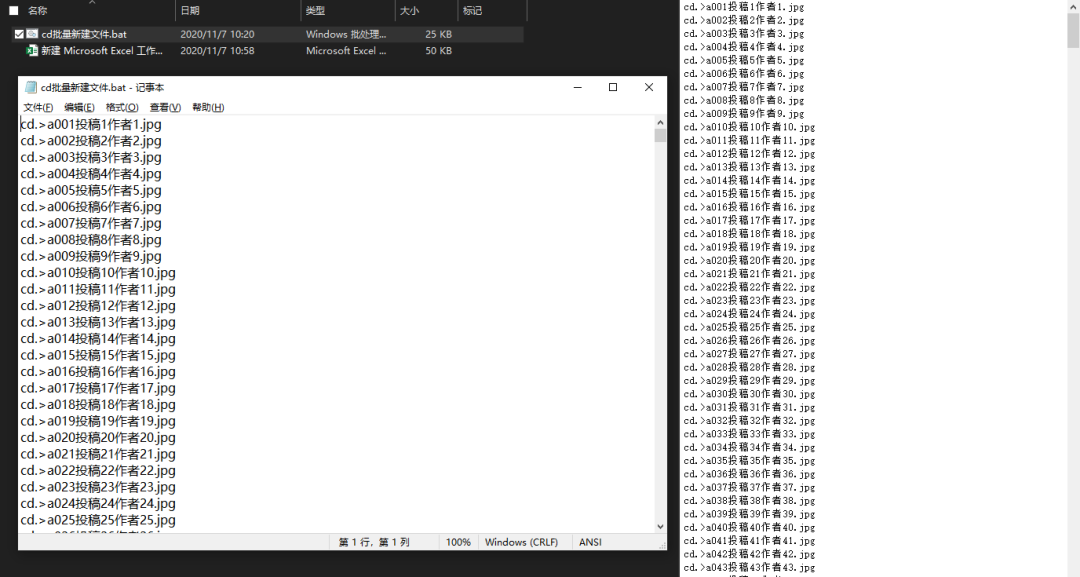The image size is (1080, 577).
Task: Click Notepad line cd.>a005投稿5作者5.jpg
Action: (x=91, y=190)
